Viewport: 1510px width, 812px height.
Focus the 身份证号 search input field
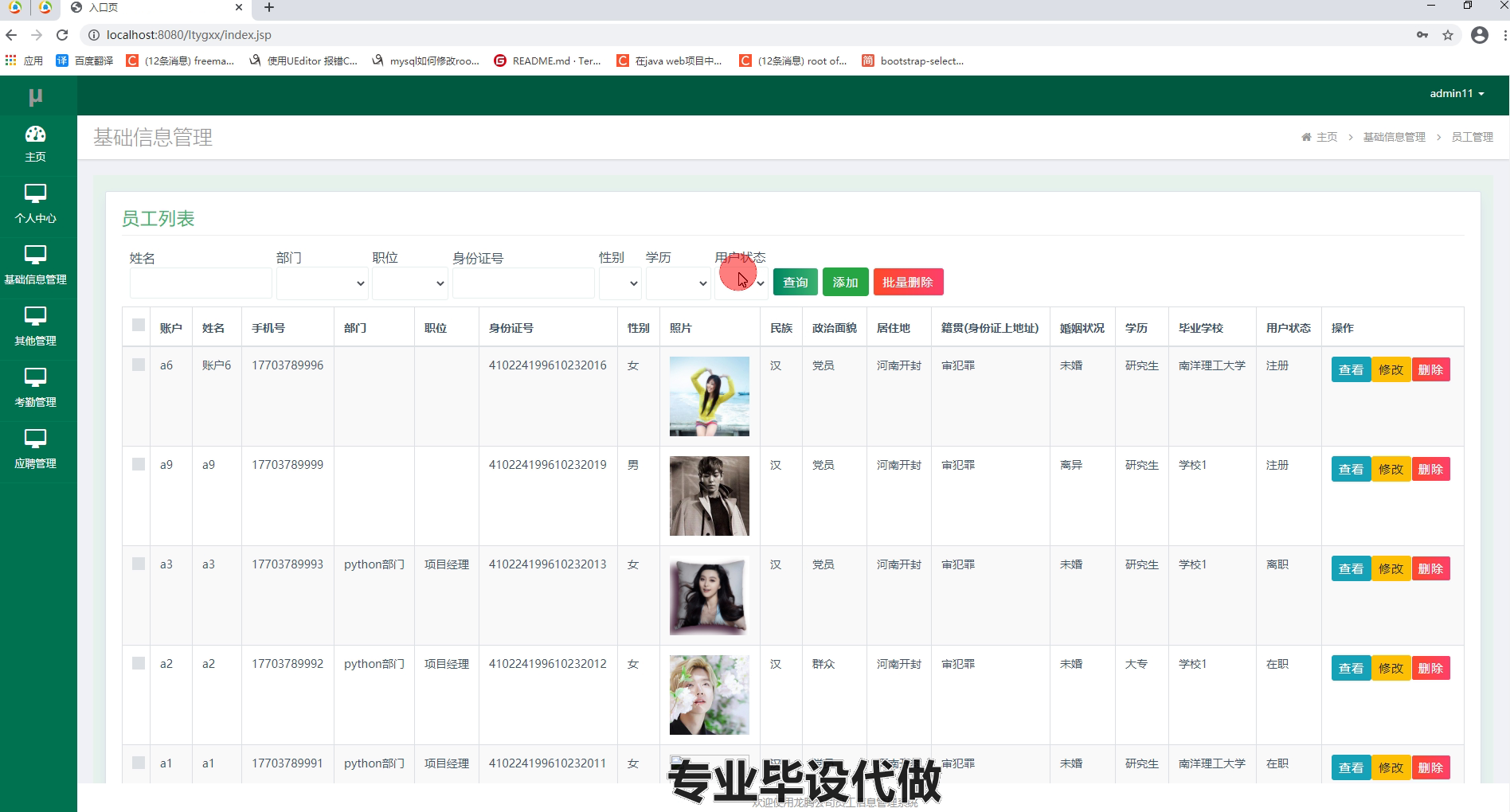coord(523,283)
